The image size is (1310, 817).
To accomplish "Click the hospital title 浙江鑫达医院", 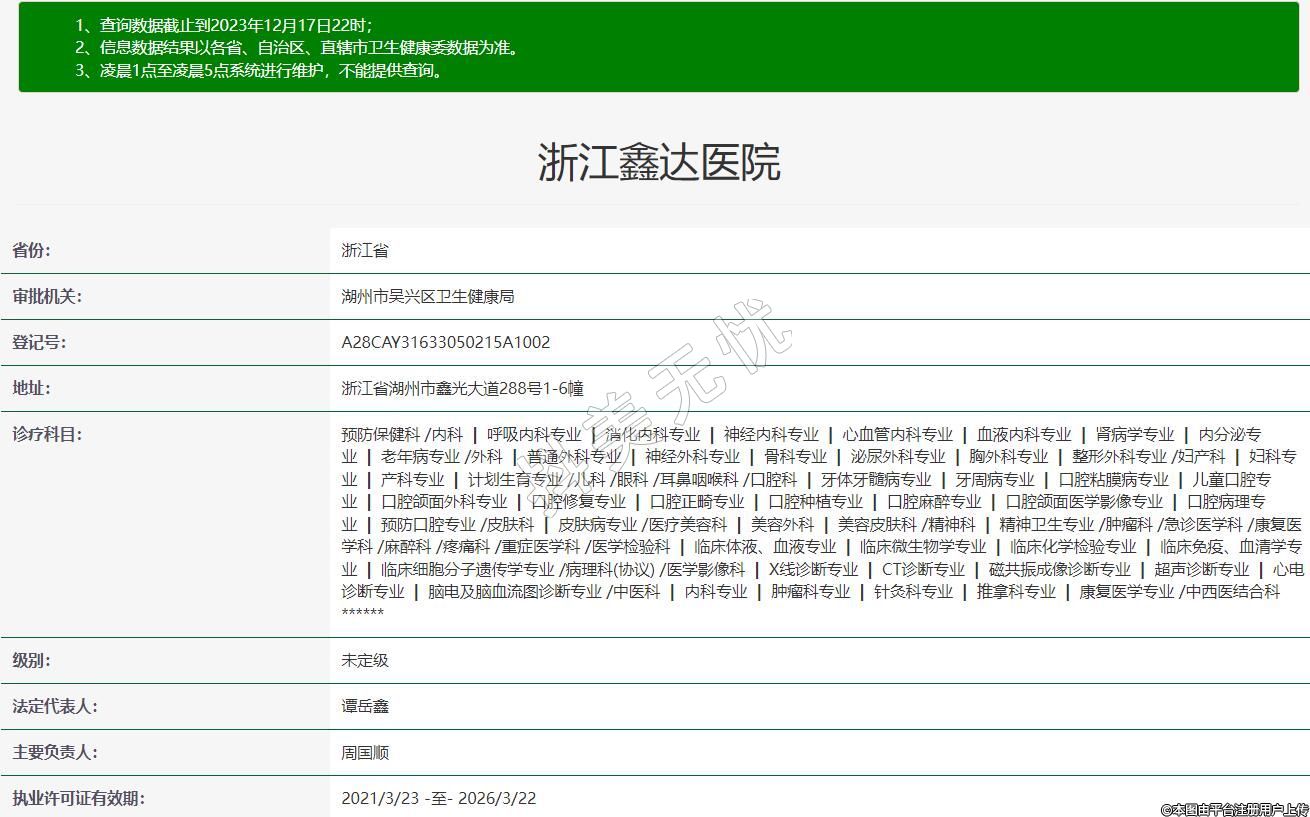I will coord(658,162).
